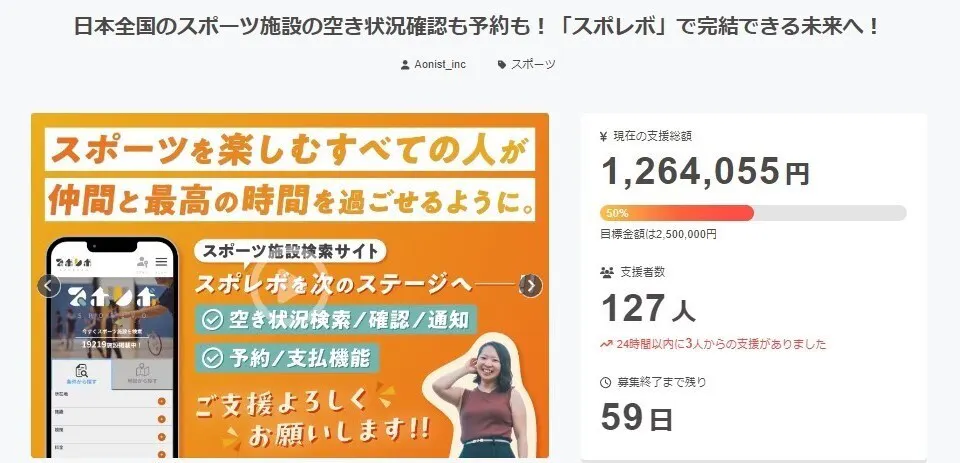This screenshot has height=463, width=960.
Task: Click the tag icon beside スポーツ
Action: tap(502, 64)
